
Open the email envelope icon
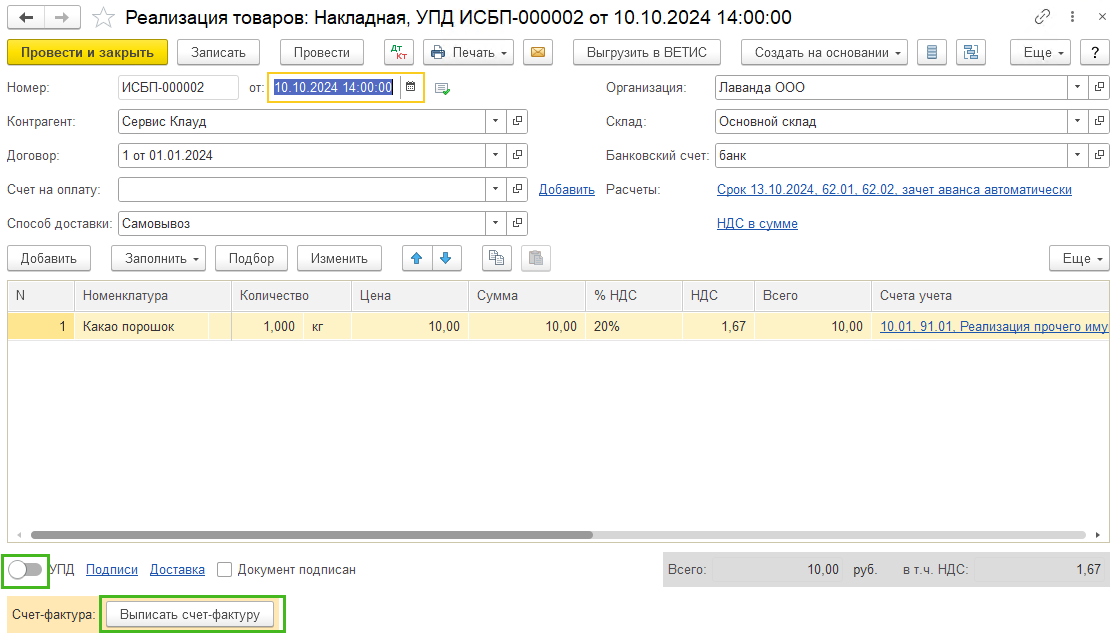point(538,52)
